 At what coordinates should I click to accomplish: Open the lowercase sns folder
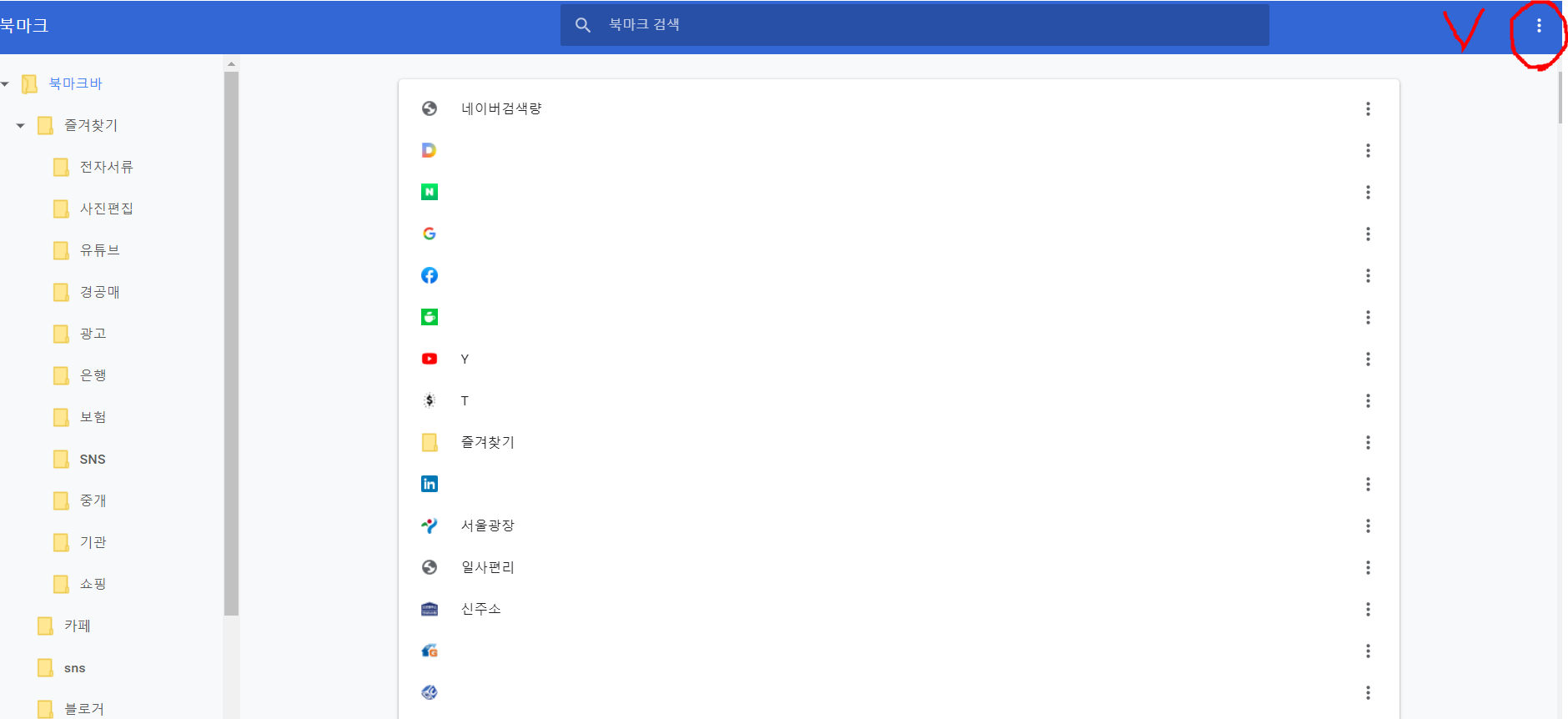[x=74, y=668]
